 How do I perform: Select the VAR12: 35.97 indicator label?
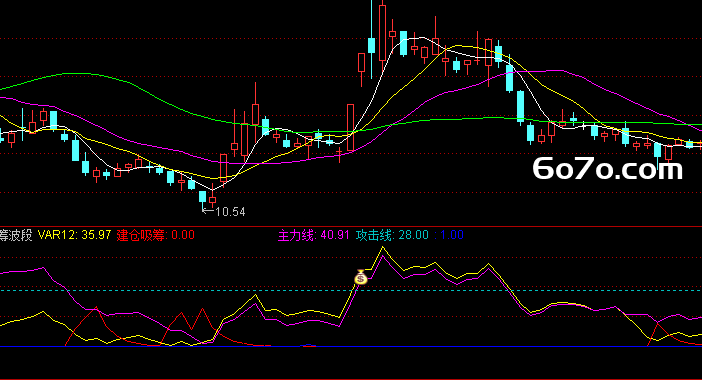pyautogui.click(x=74, y=235)
